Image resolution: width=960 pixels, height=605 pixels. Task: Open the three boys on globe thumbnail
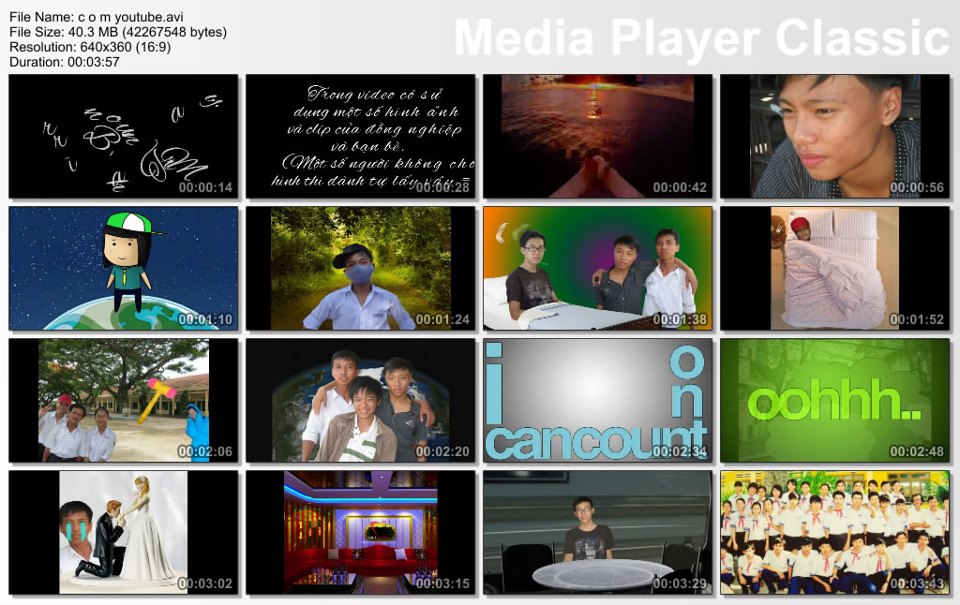361,400
